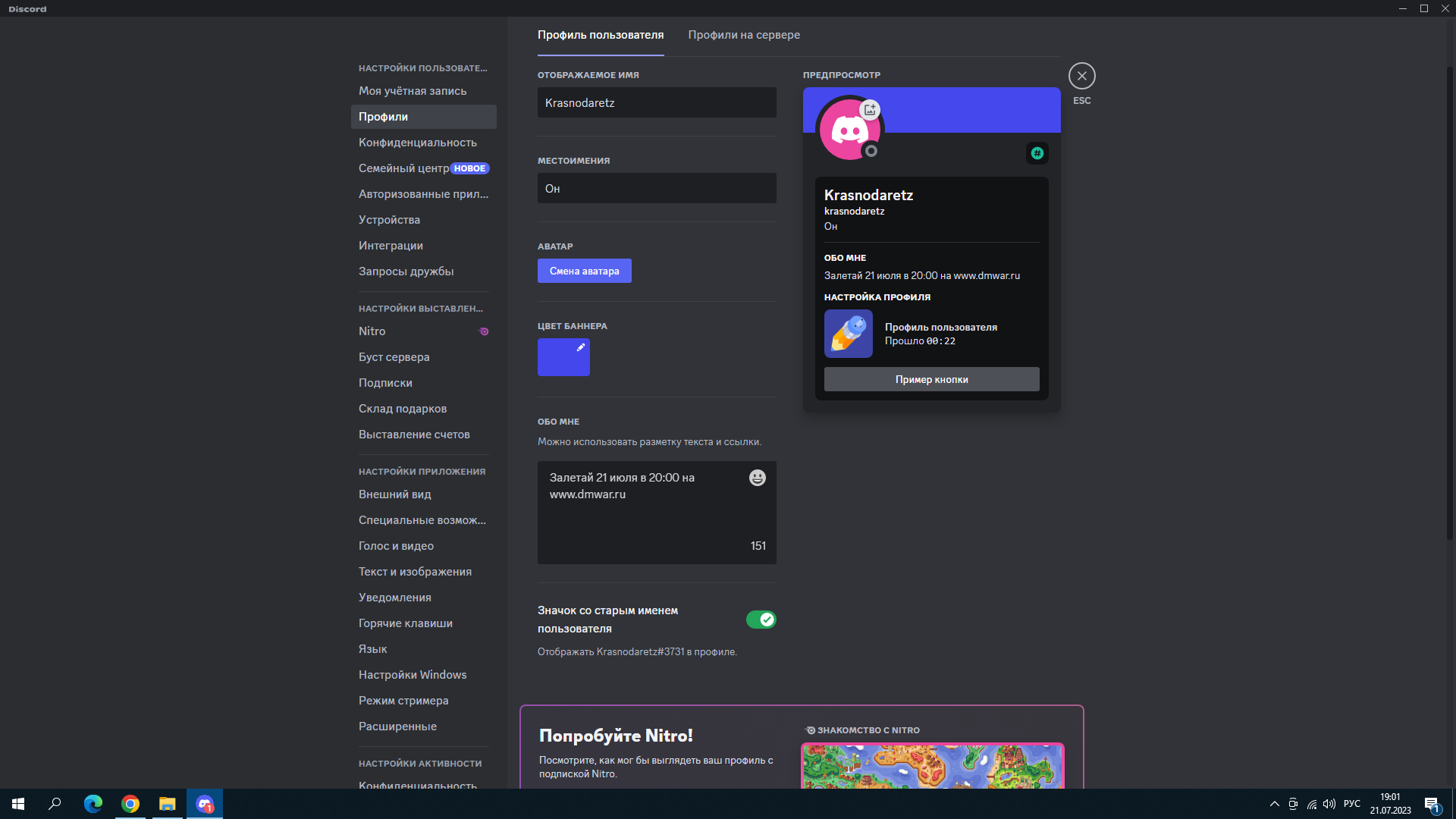The width and height of the screenshot is (1456, 819).
Task: Switch to the Профили на сервере tab
Action: pyautogui.click(x=744, y=35)
